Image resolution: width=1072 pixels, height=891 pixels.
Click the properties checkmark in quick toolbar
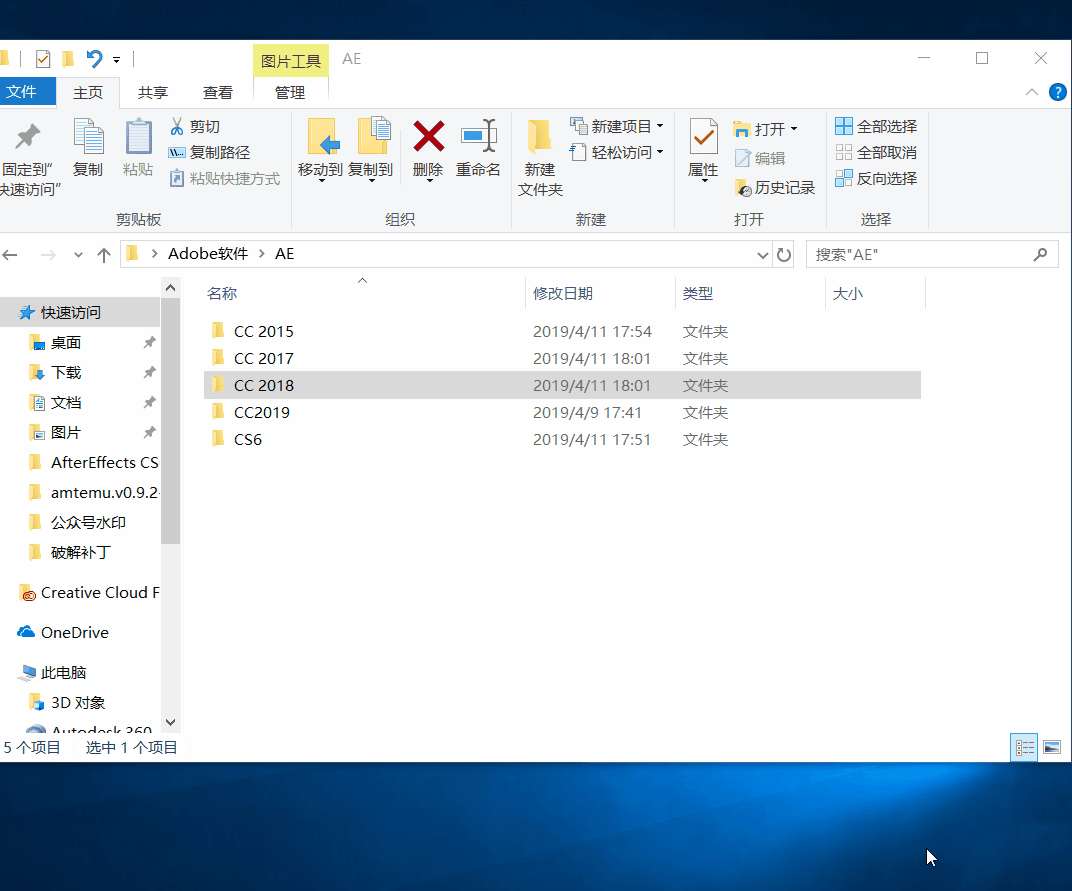coord(43,59)
